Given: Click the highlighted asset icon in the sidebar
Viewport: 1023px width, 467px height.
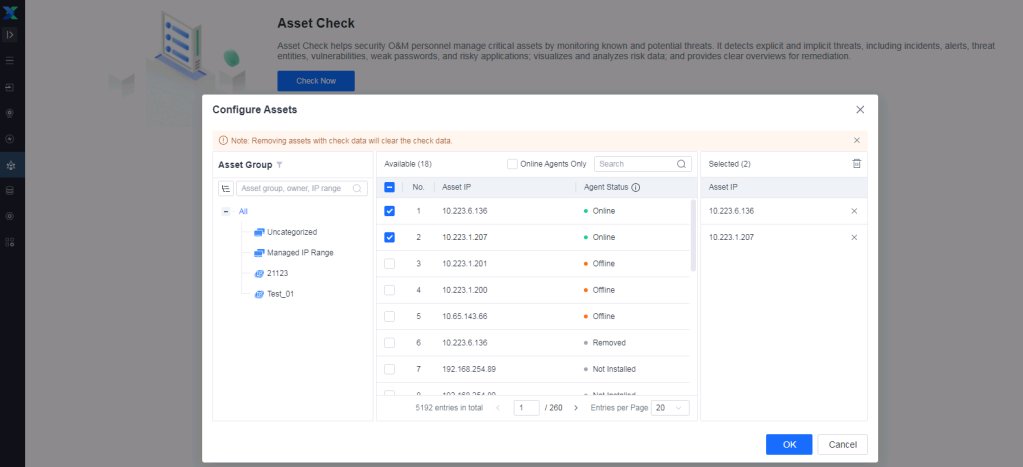Looking at the screenshot, I should click(10, 165).
